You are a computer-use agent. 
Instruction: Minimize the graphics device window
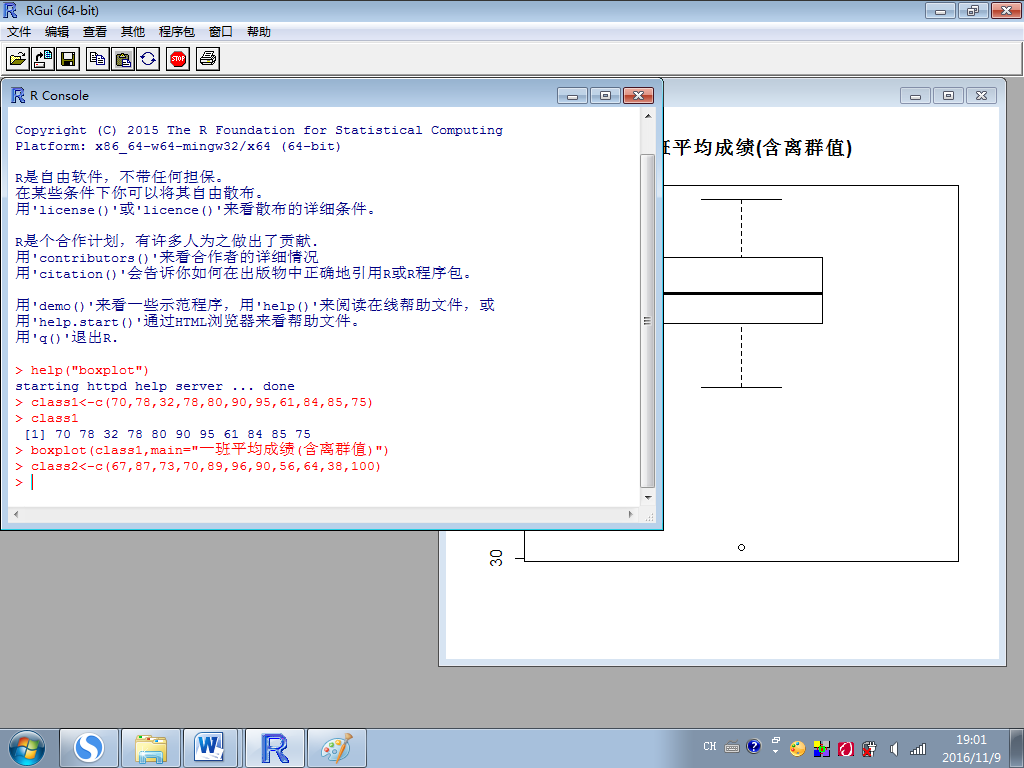click(915, 96)
